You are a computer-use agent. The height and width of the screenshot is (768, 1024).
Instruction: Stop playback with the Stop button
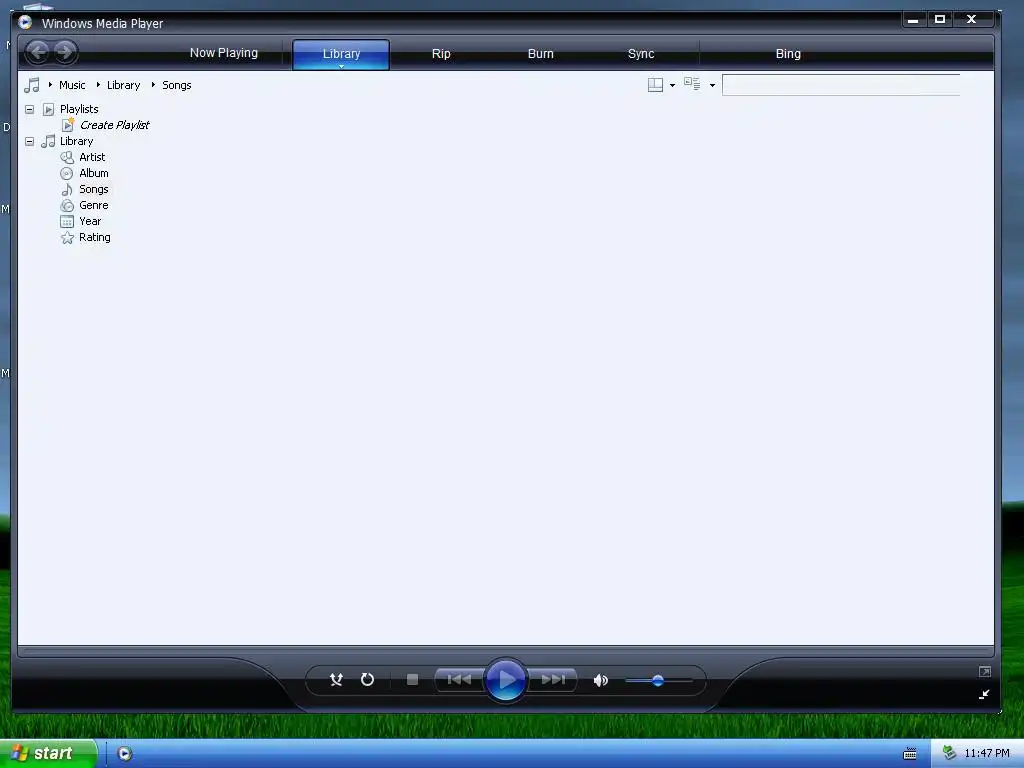click(x=412, y=680)
